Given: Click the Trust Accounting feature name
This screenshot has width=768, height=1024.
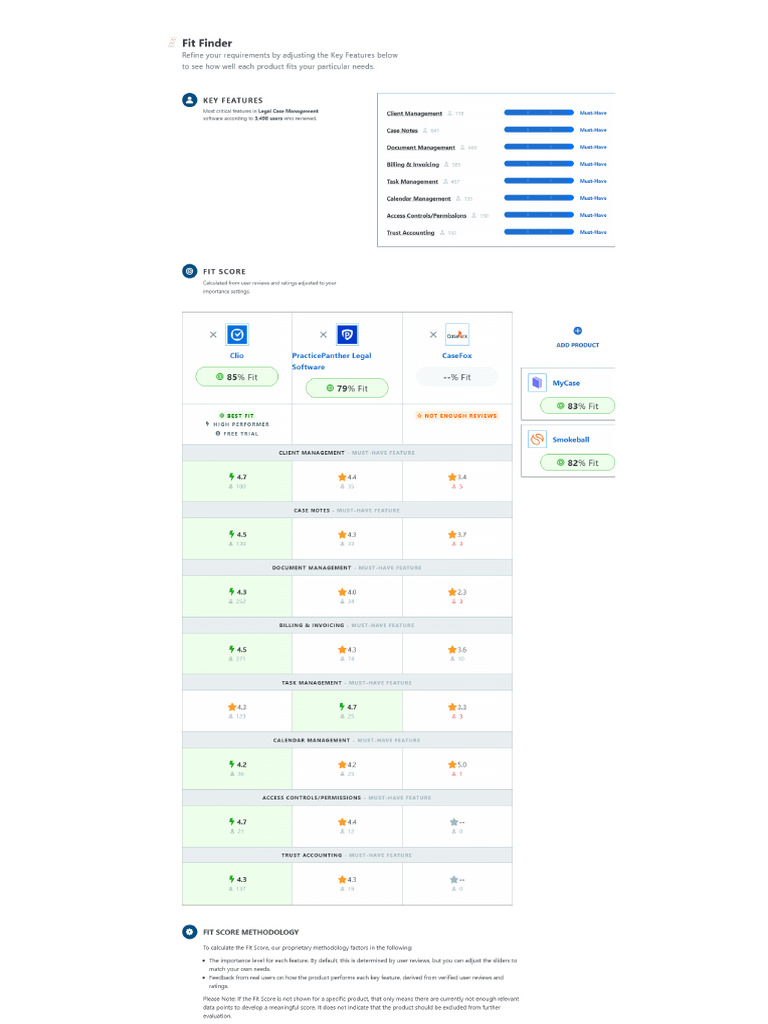Looking at the screenshot, I should (410, 232).
